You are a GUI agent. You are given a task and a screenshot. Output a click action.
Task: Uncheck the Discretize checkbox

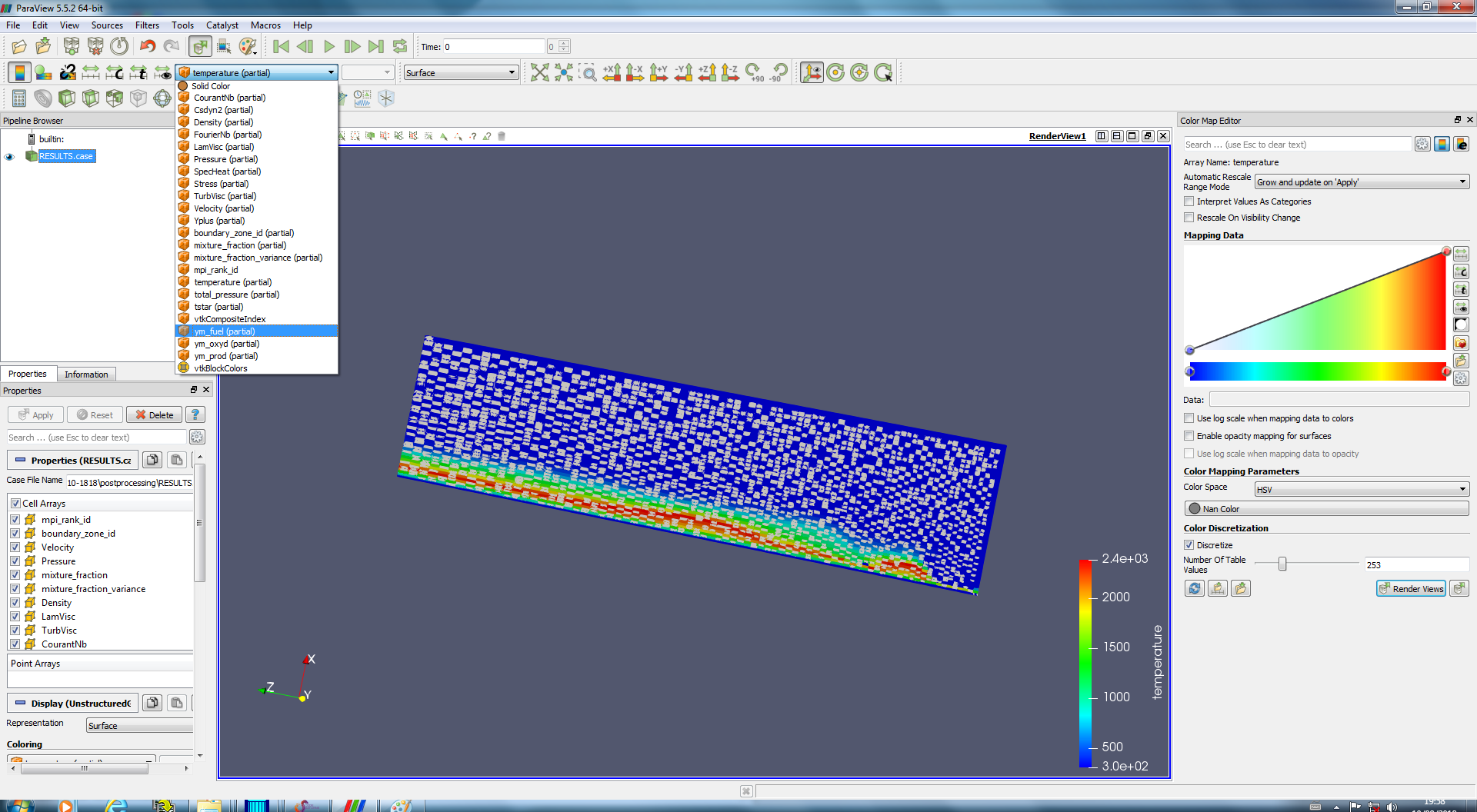(x=1189, y=545)
